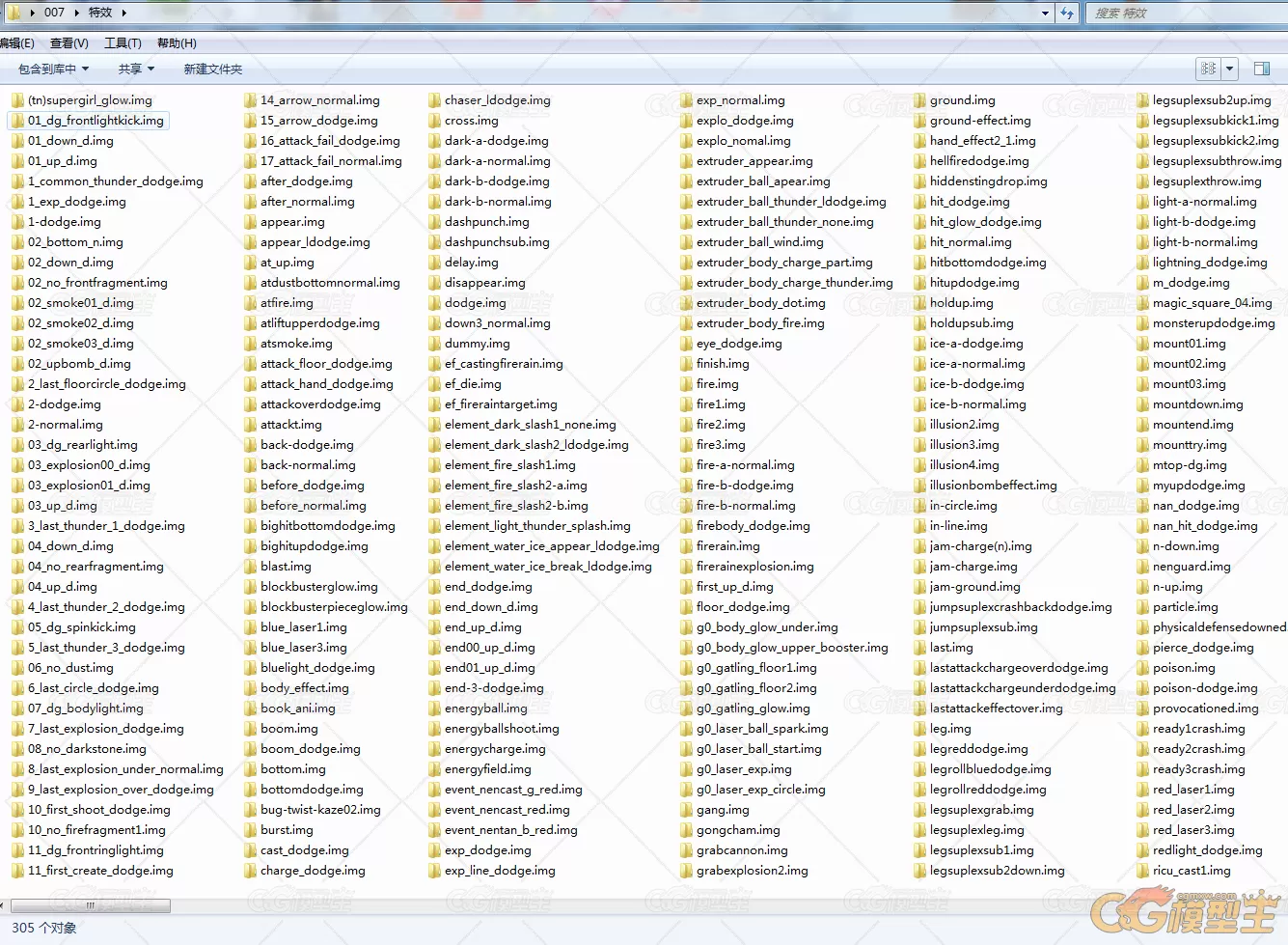Select the file name blockbusterpieceglow.img
This screenshot has height=945, width=1288.
[334, 607]
